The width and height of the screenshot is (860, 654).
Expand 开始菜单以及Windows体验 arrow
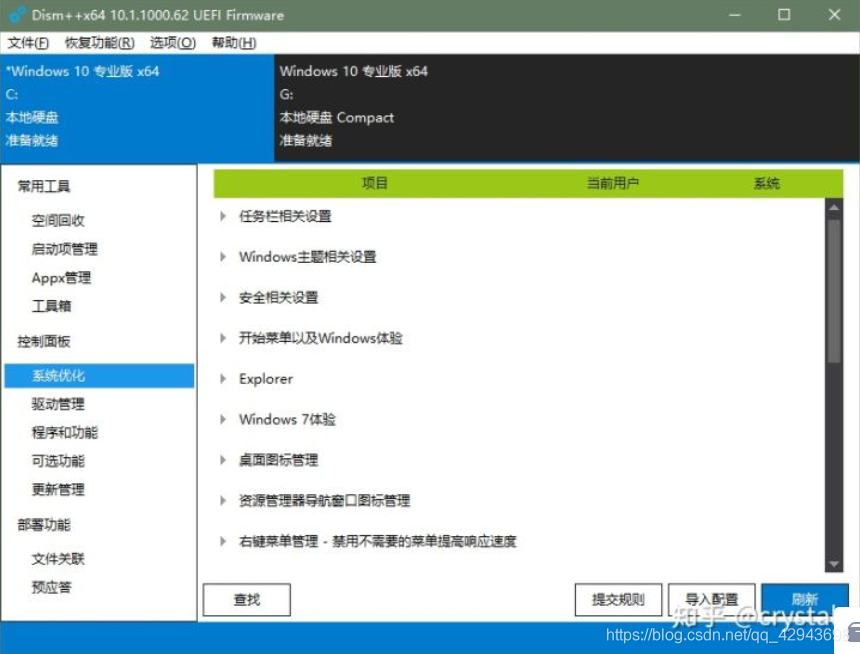coord(223,338)
